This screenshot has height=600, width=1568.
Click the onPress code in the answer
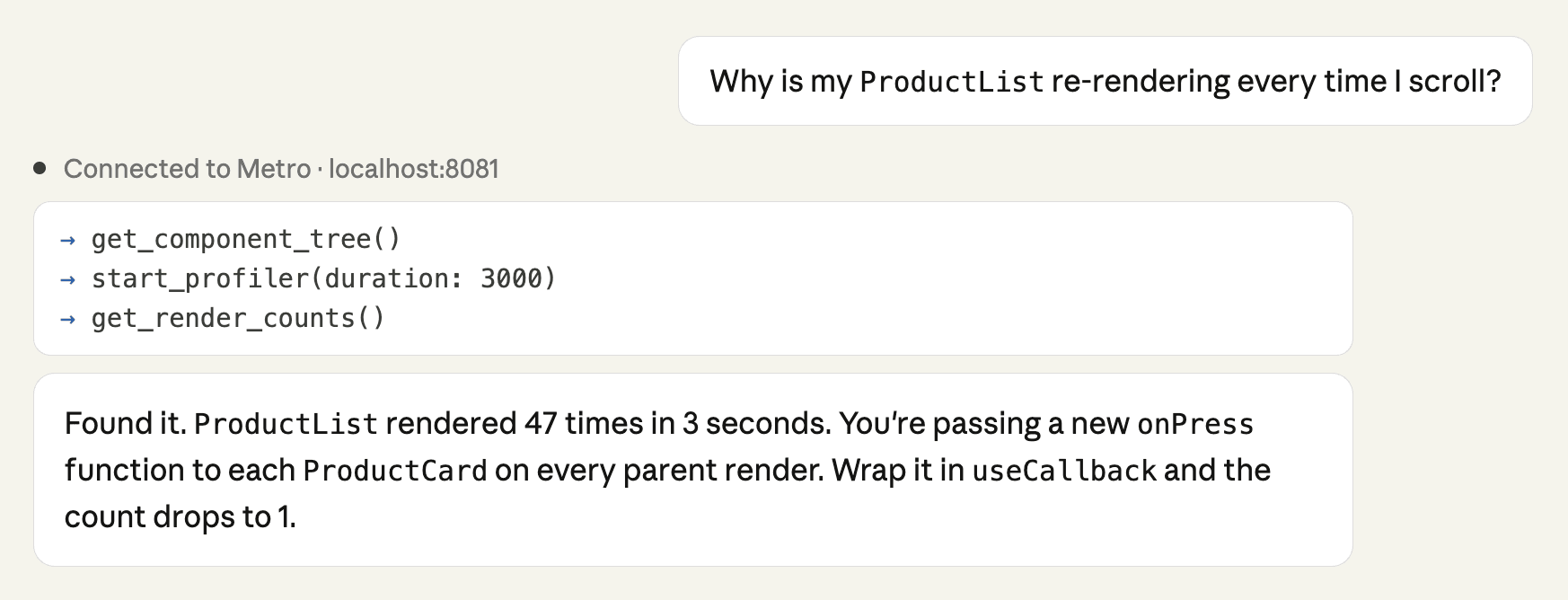[1194, 424]
